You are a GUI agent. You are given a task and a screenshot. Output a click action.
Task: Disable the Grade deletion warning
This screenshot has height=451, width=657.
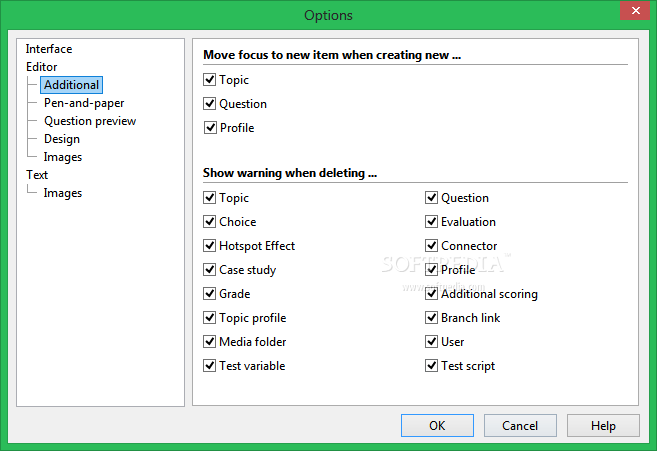point(210,293)
